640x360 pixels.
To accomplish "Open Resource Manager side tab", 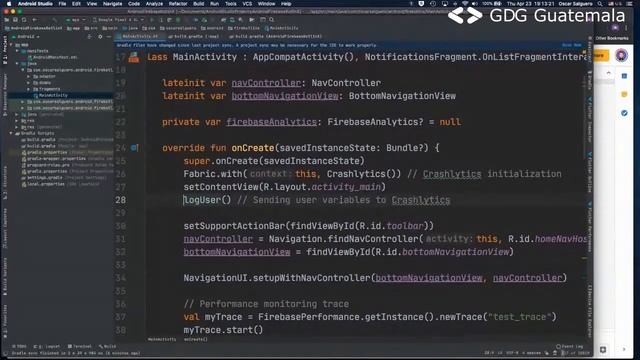I will pos(5,95).
